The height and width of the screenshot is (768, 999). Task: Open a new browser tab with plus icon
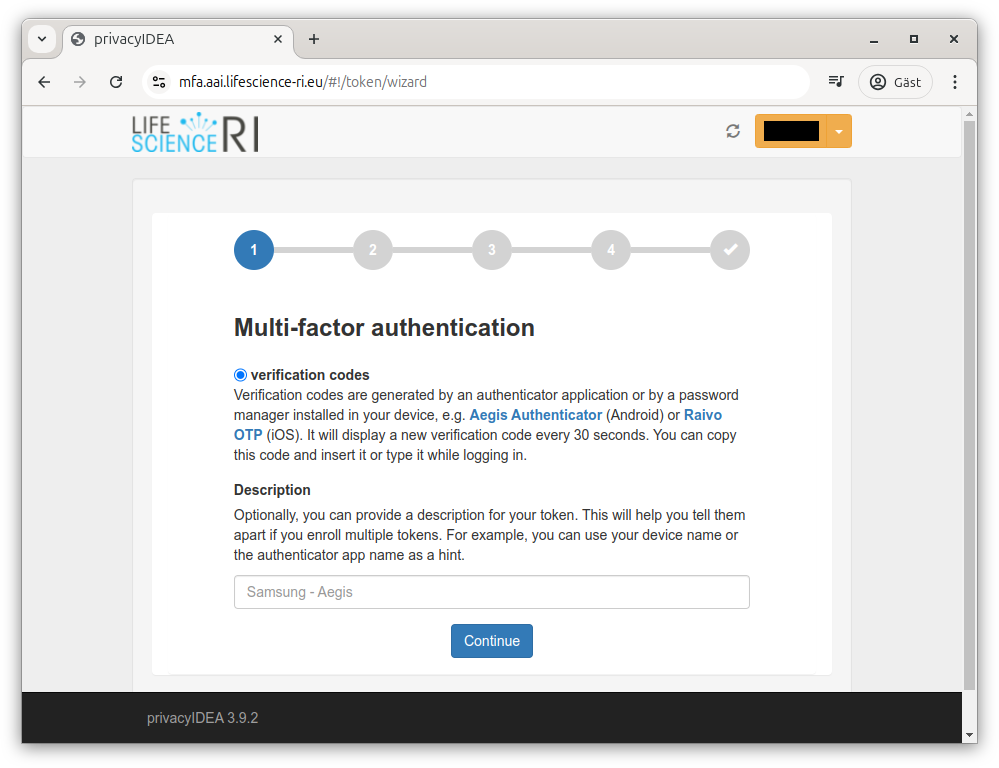(313, 40)
